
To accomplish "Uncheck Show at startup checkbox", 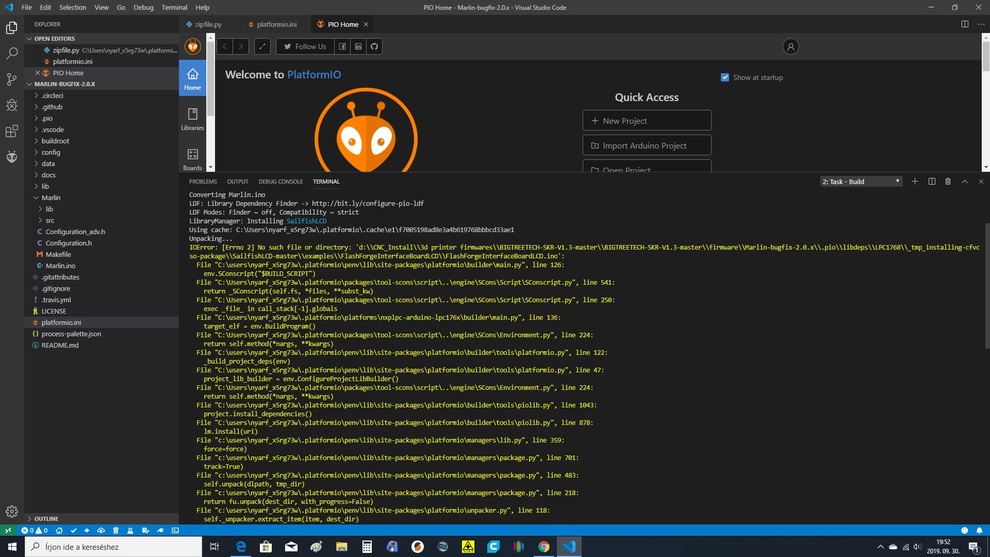I will (x=725, y=77).
